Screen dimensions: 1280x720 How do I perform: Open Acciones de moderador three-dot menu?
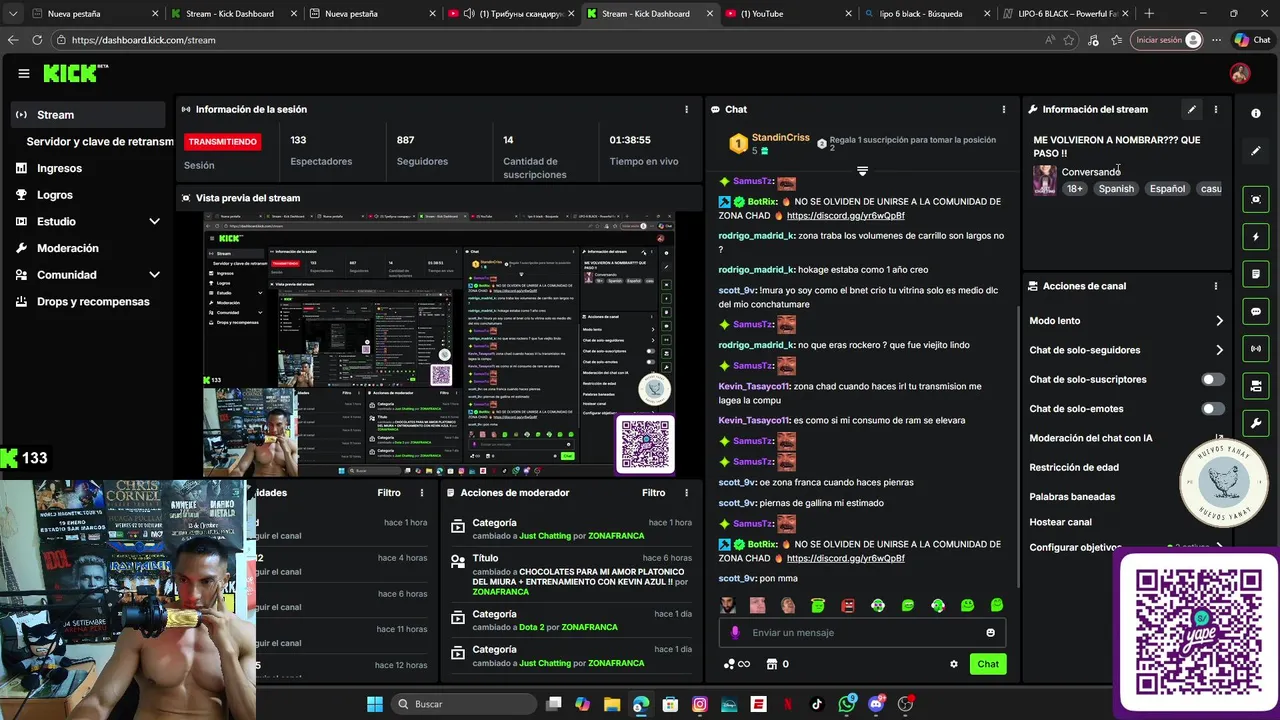coord(686,493)
